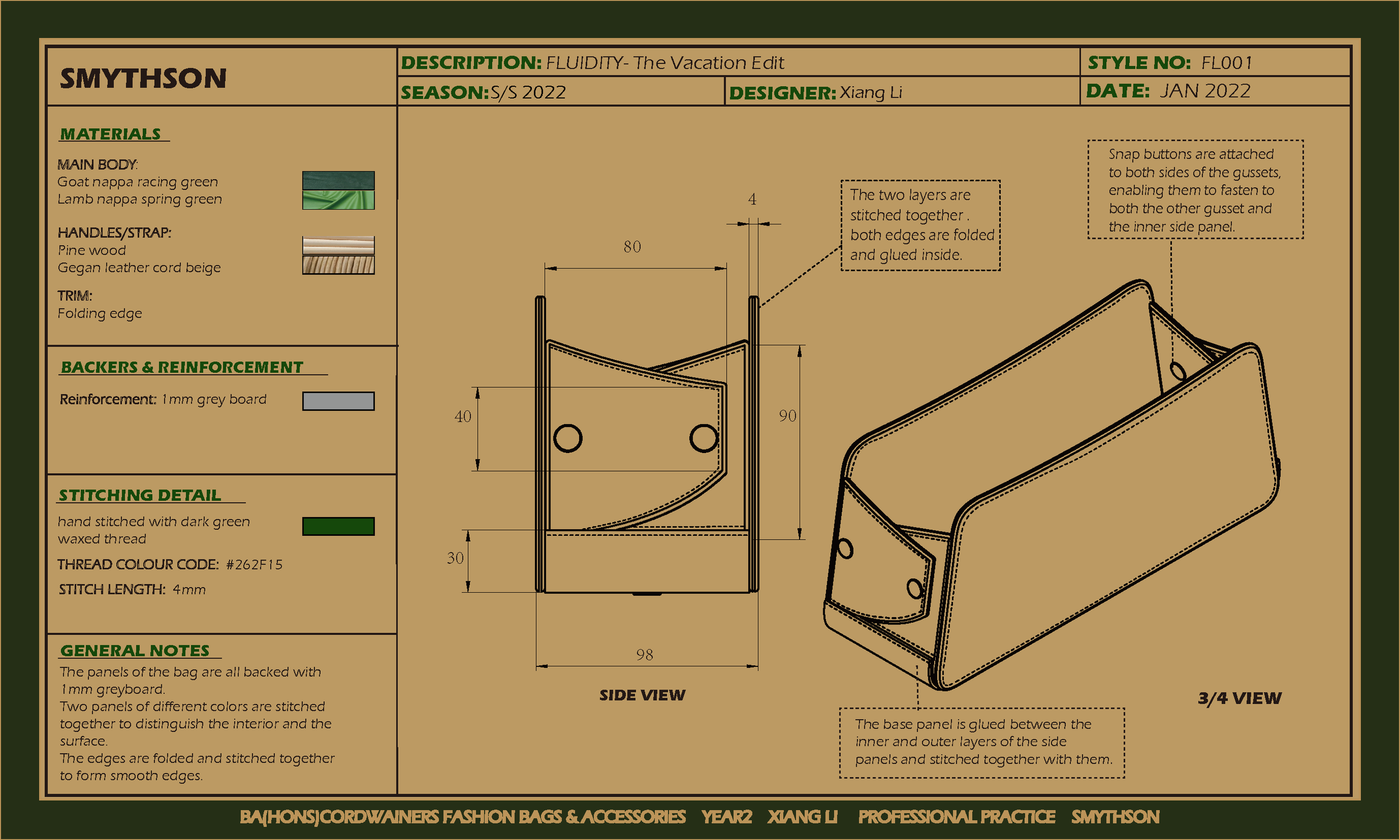This screenshot has width=1400, height=840.
Task: Click the date value 'JAN 2022'
Action: tap(1205, 91)
